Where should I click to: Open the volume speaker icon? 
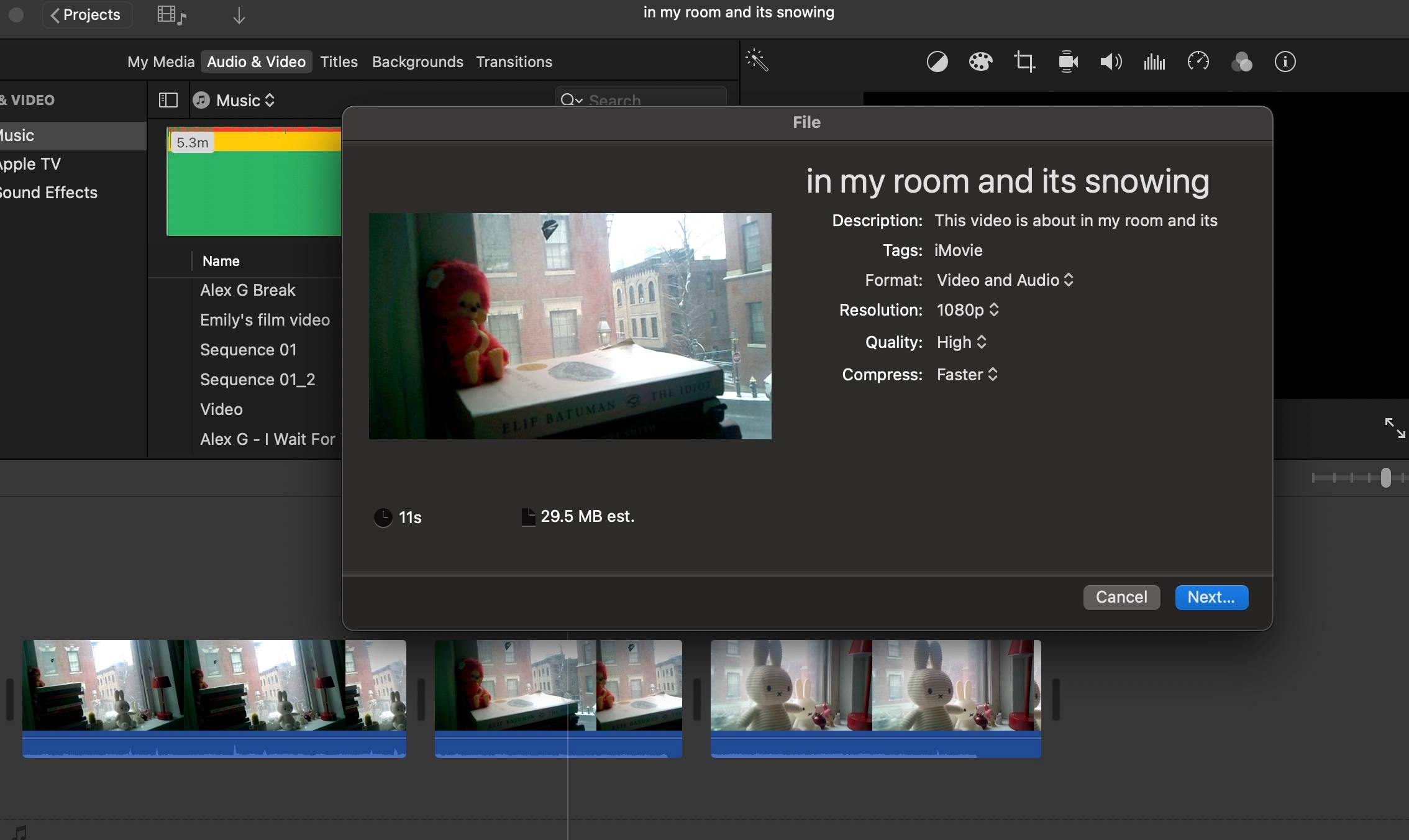click(x=1111, y=62)
